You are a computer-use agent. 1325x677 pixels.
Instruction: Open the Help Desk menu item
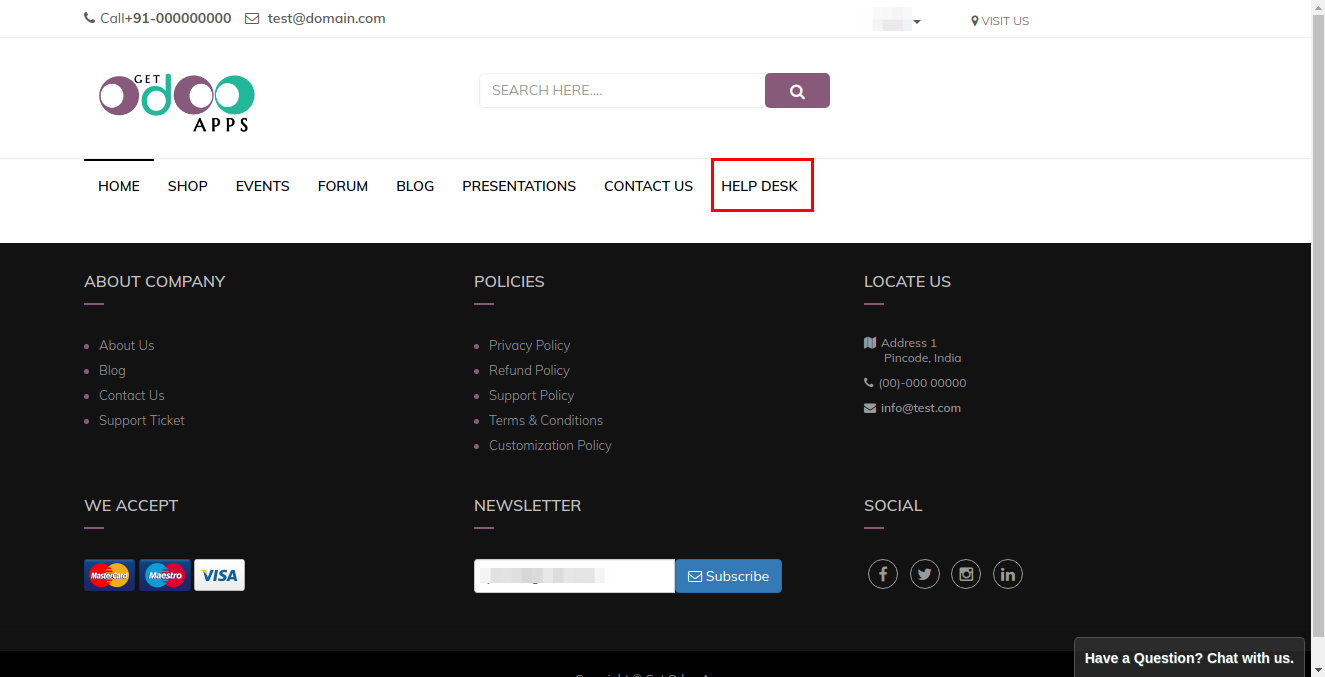click(x=760, y=186)
